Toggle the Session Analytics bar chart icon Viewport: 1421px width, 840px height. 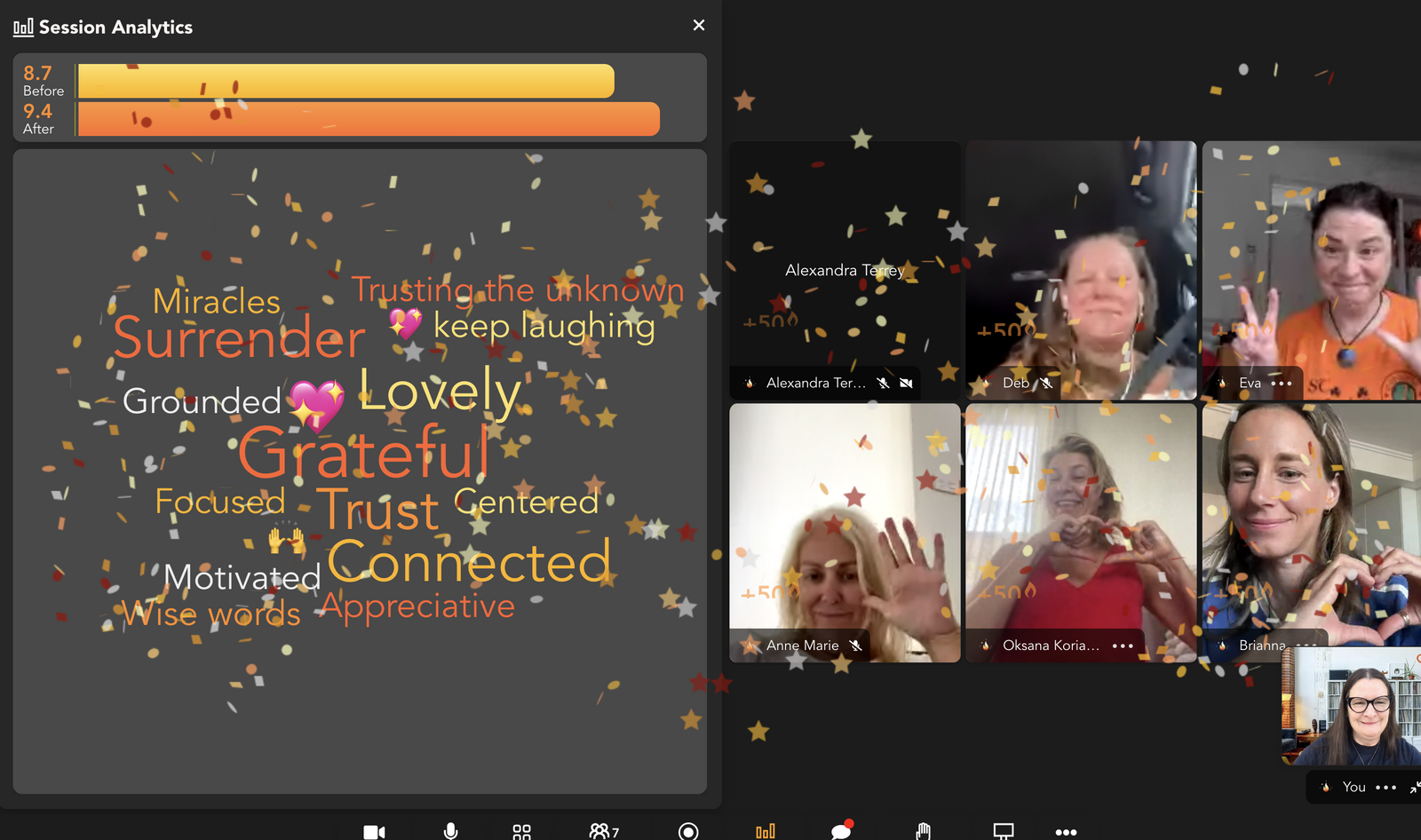pyautogui.click(x=765, y=832)
